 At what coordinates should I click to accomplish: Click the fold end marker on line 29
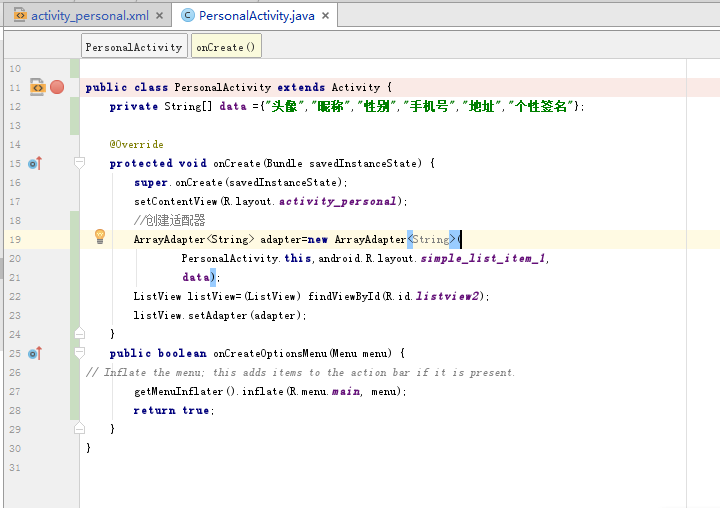click(x=79, y=429)
